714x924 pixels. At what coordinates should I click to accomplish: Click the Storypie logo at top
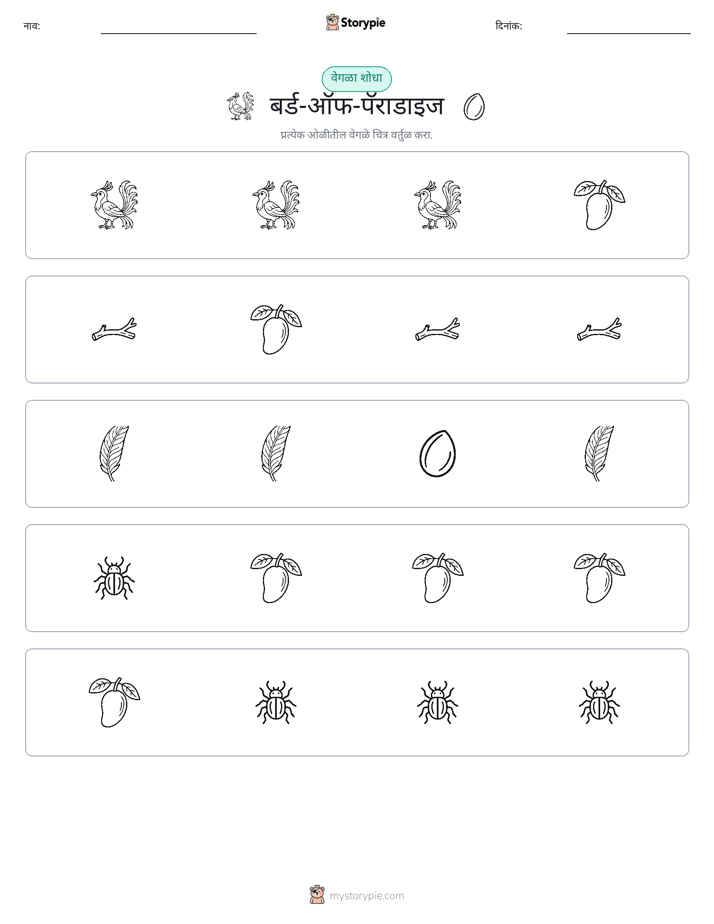[355, 23]
